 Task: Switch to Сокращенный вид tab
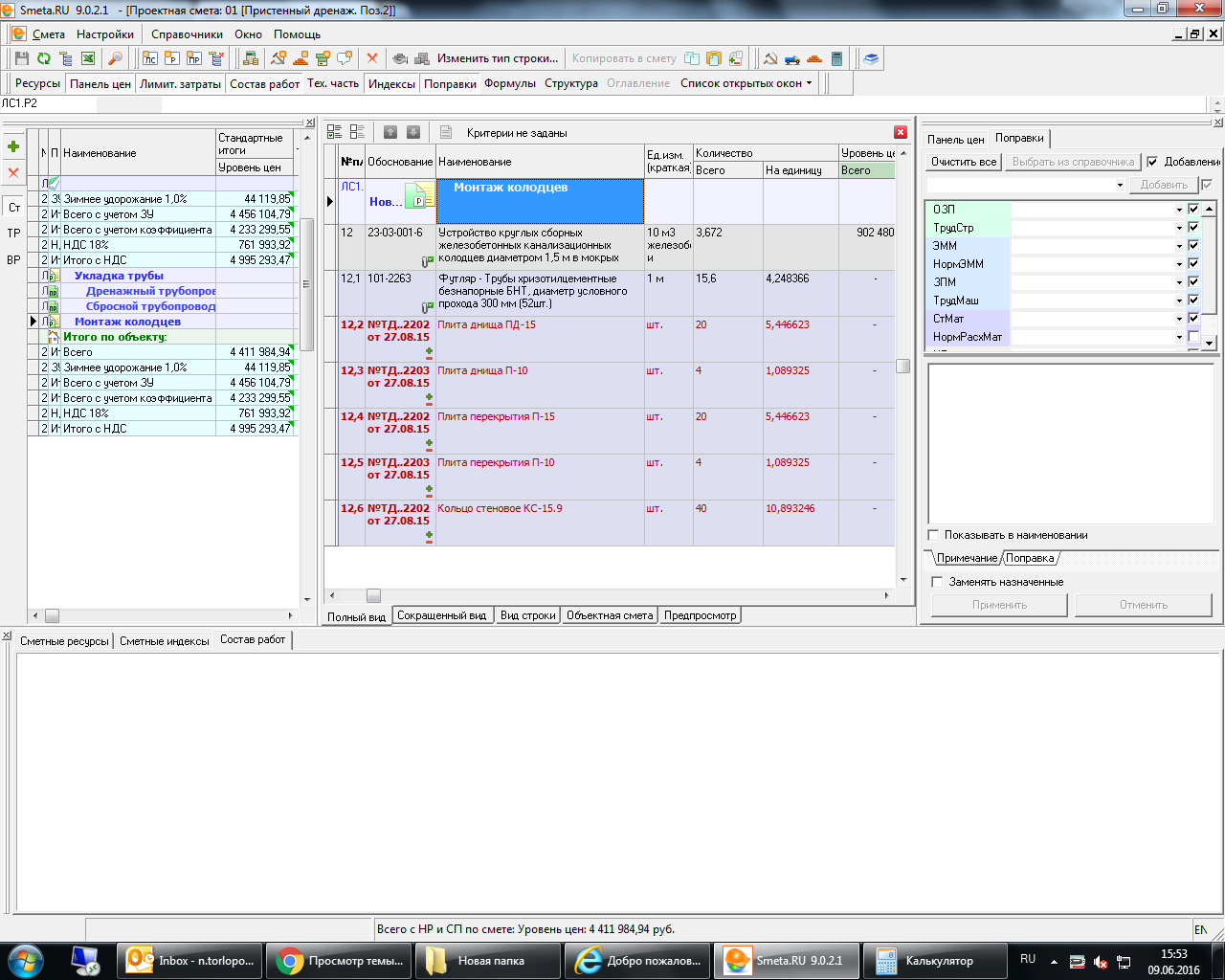[442, 615]
